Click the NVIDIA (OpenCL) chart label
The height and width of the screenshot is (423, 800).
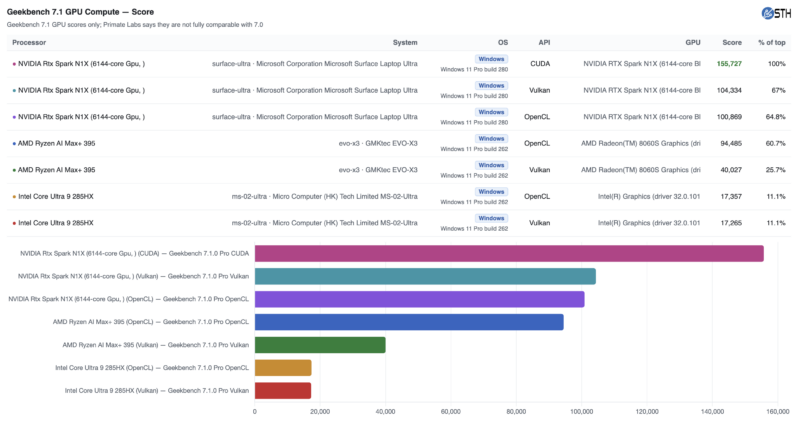[129, 299]
